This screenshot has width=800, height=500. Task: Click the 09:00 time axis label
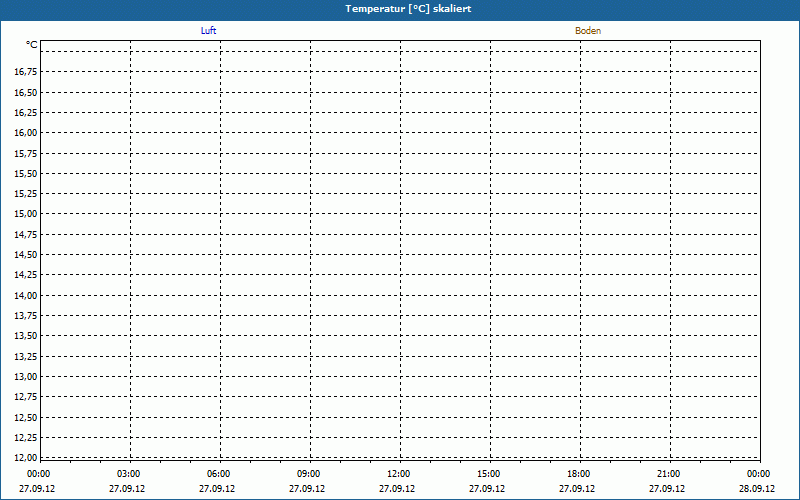click(309, 474)
